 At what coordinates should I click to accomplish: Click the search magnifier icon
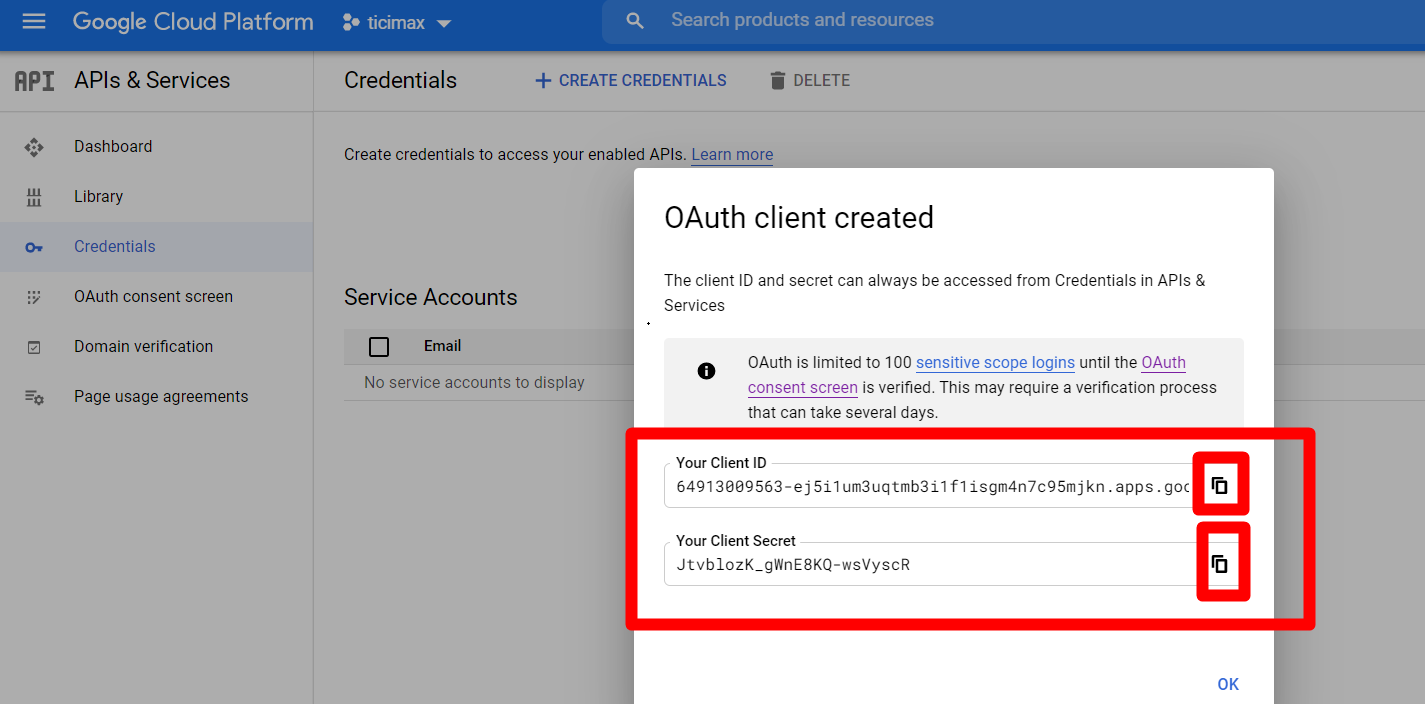635,21
